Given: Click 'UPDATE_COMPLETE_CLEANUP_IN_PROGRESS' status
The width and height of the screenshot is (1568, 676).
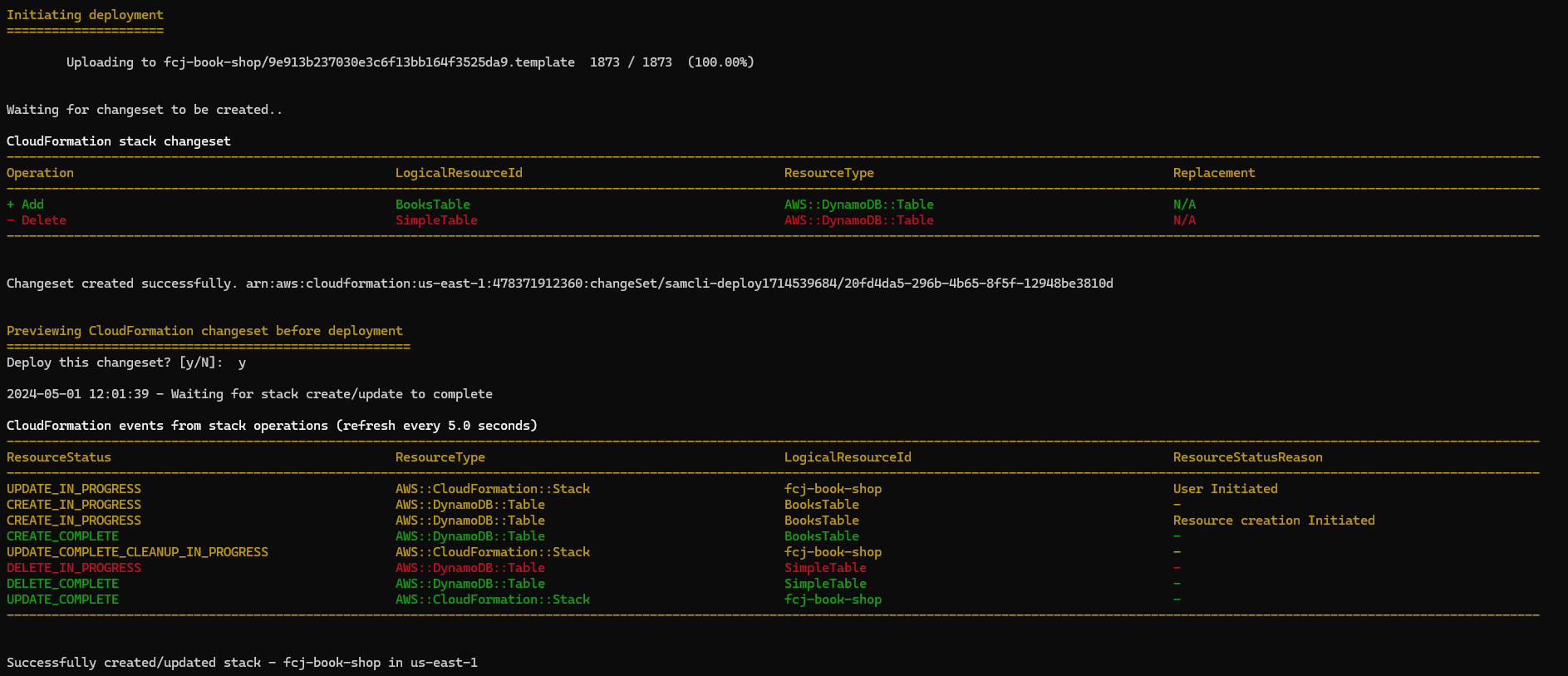Looking at the screenshot, I should [x=137, y=552].
